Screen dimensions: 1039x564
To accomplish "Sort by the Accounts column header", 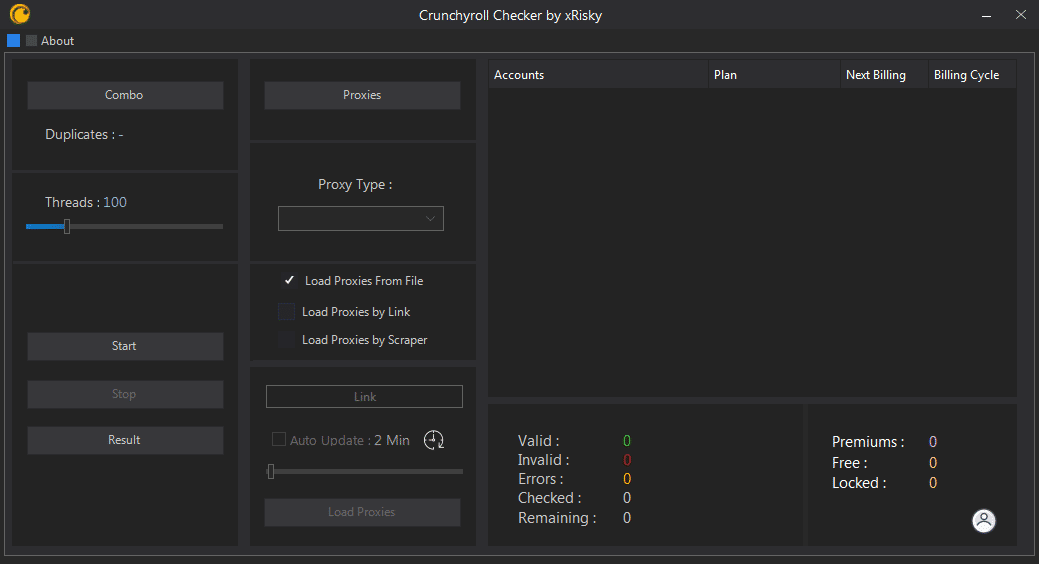I will point(598,75).
